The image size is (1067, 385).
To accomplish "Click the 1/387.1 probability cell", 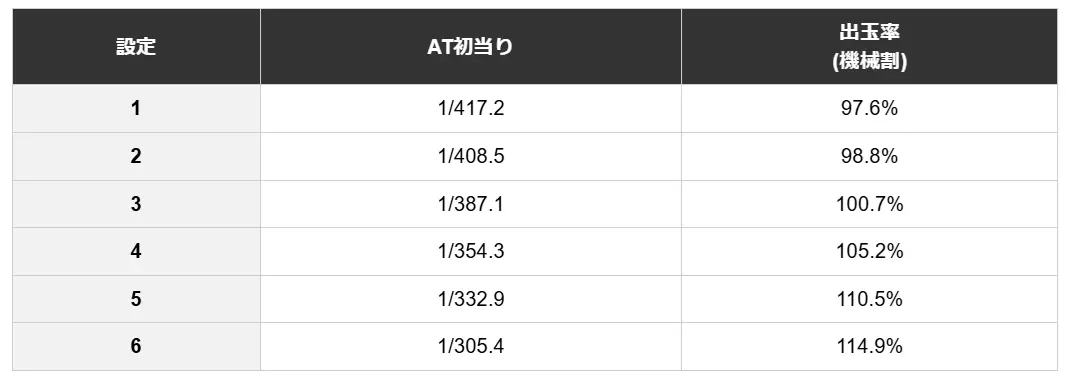I will pos(471,204).
